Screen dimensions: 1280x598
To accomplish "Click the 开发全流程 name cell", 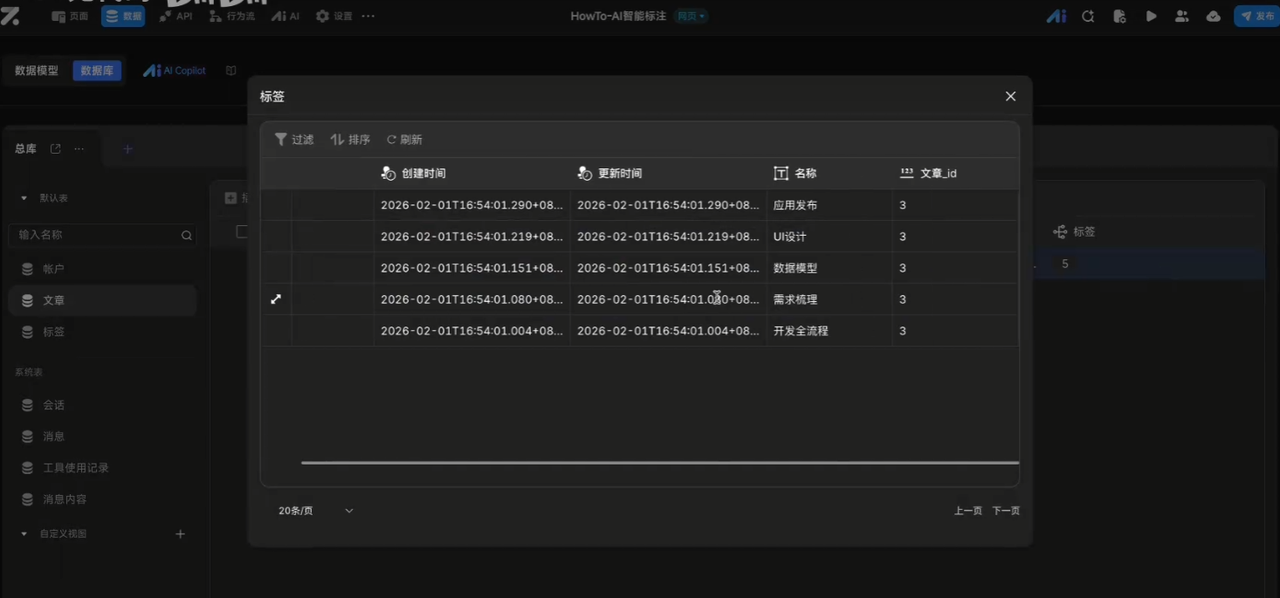I will point(829,330).
